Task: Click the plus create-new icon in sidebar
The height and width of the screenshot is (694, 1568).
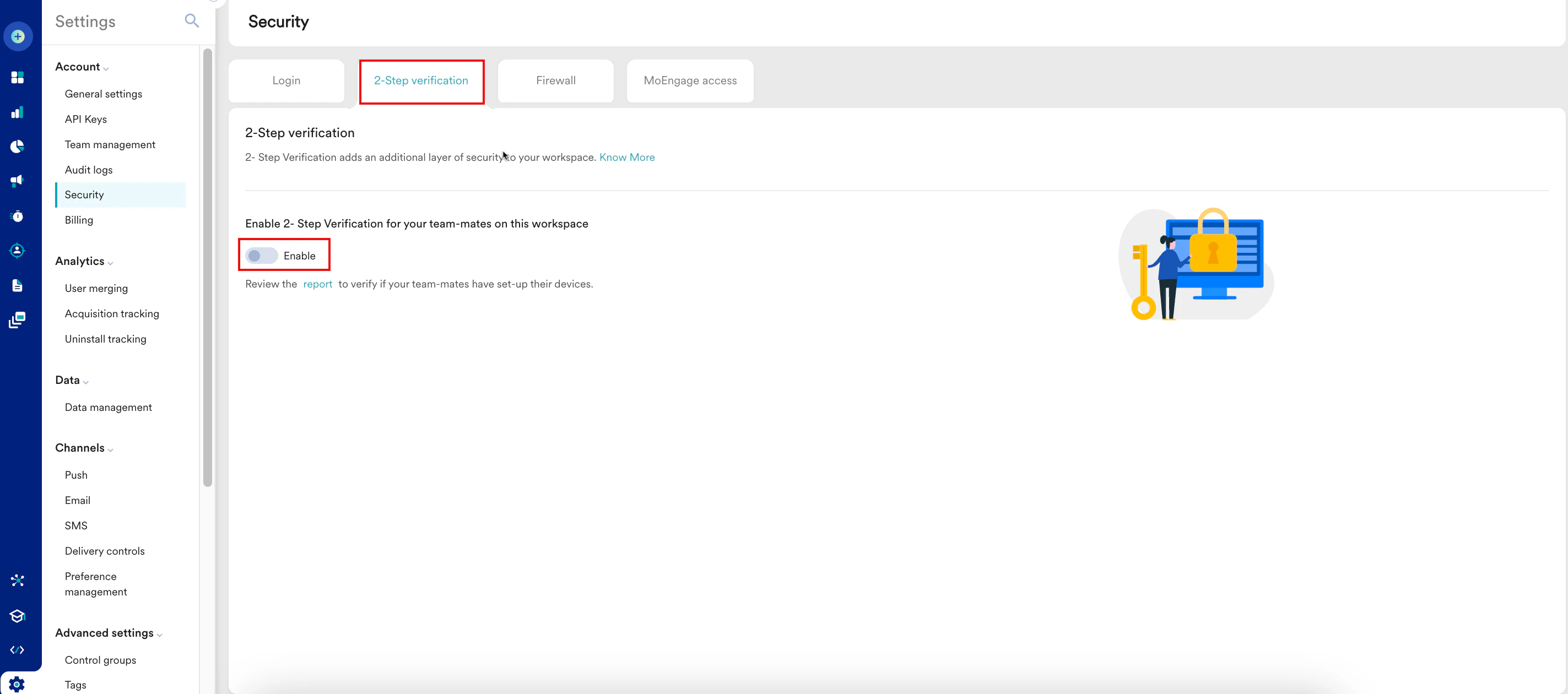Action: (x=18, y=36)
